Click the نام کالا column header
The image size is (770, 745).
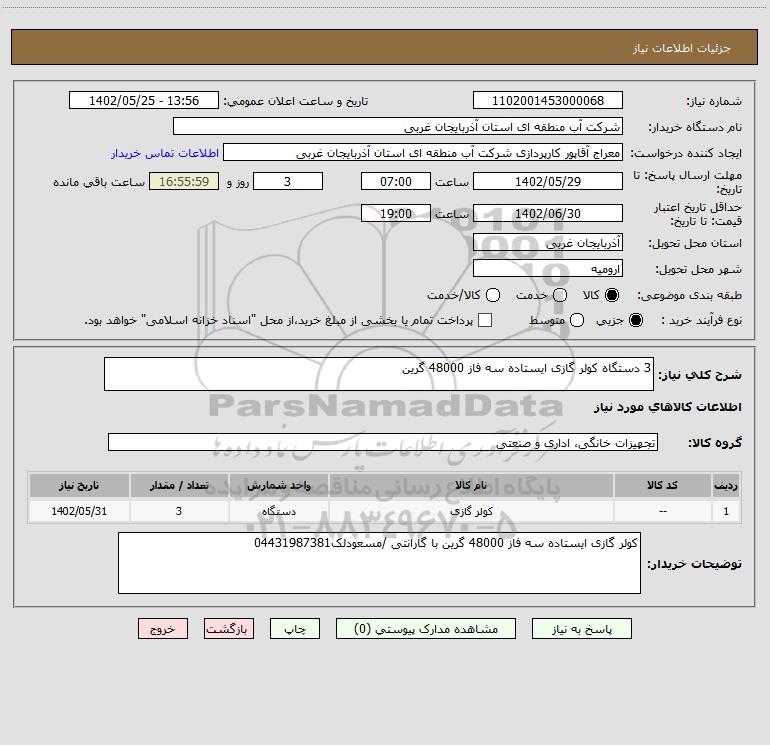471,485
